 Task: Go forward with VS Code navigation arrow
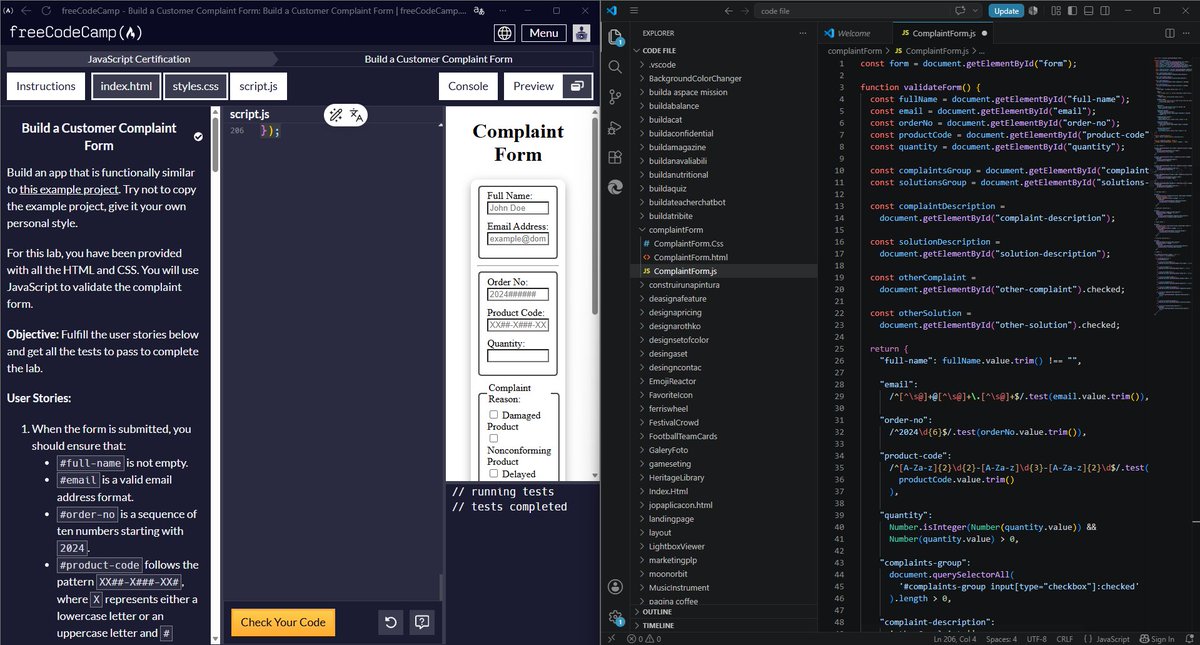point(745,11)
